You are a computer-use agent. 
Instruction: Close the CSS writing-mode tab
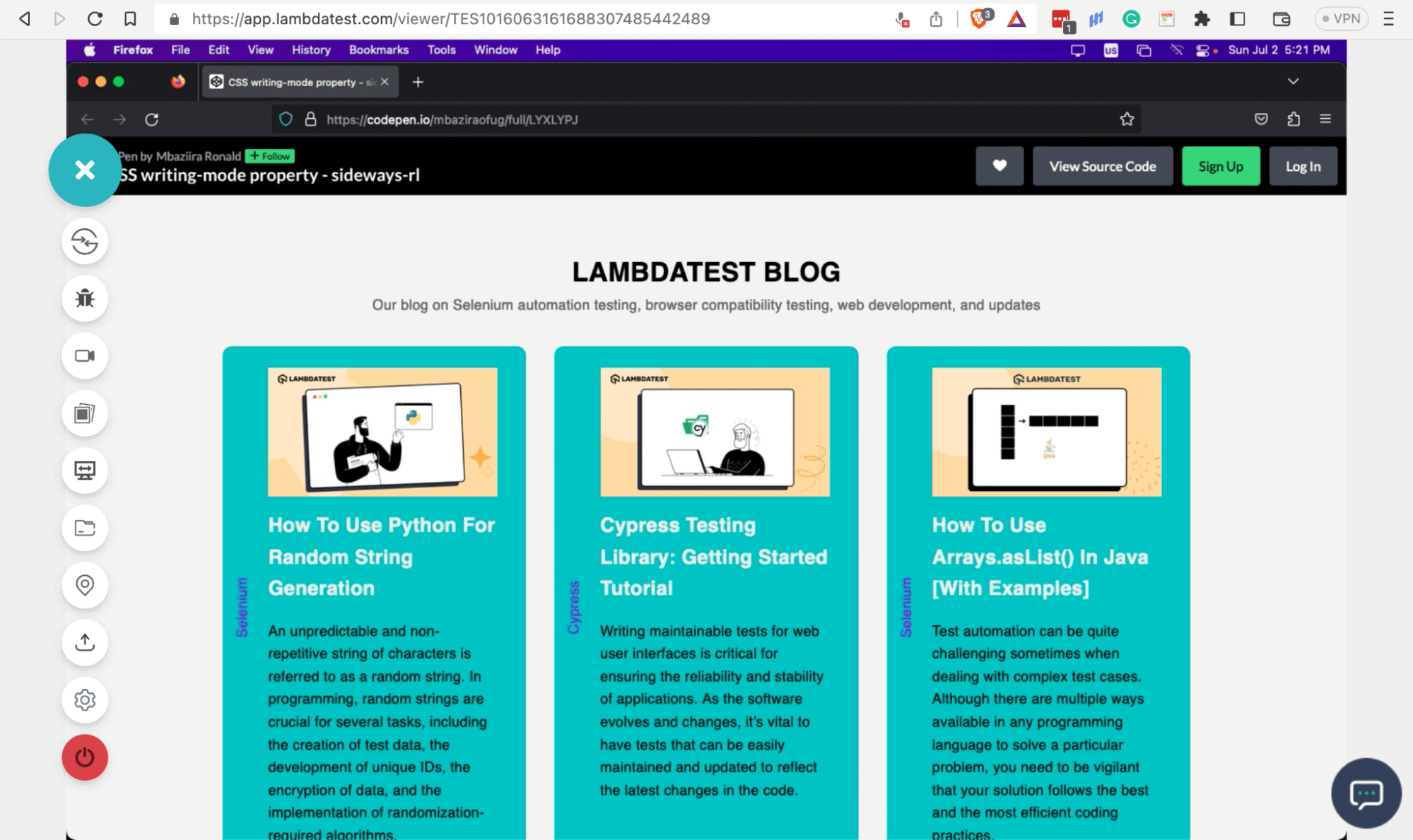click(x=385, y=82)
